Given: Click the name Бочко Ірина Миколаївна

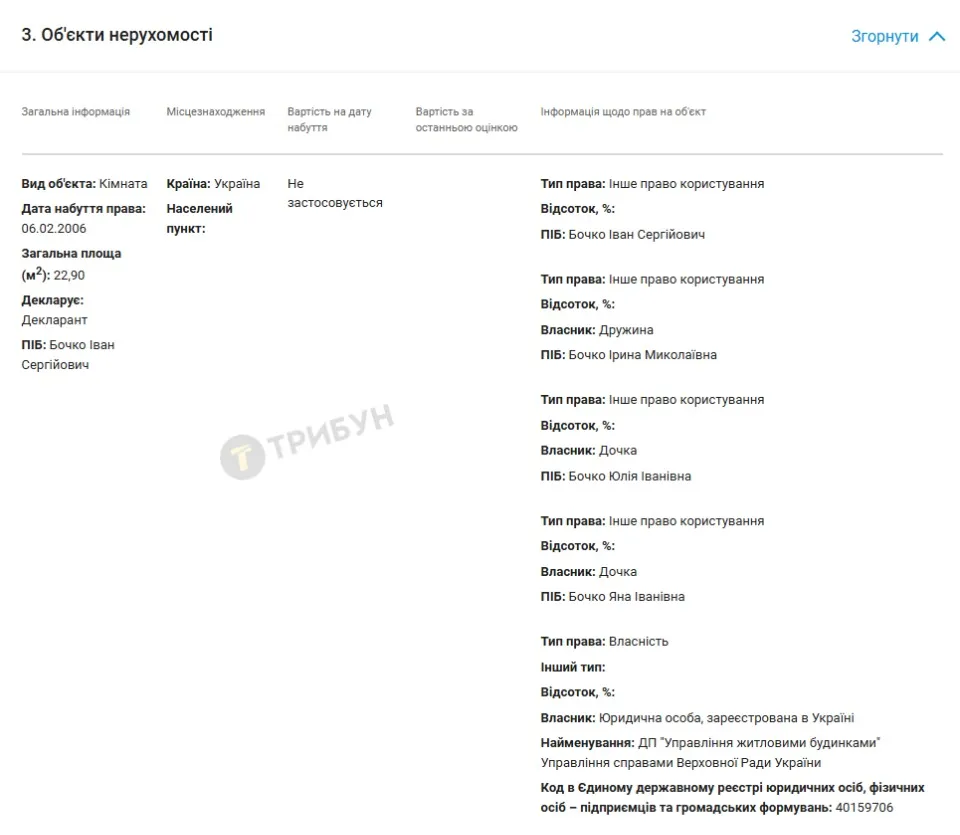Looking at the screenshot, I should click(643, 355).
